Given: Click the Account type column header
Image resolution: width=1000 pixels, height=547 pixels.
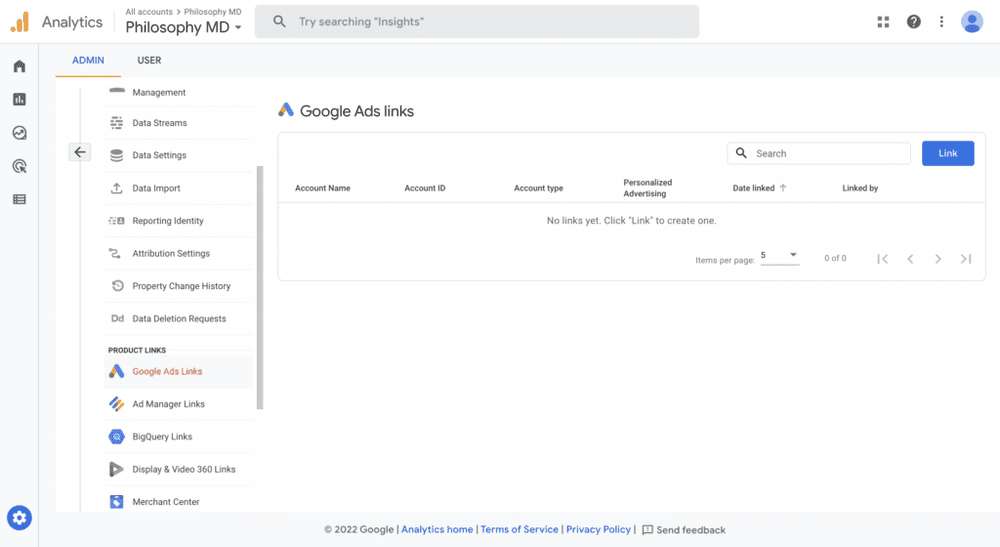Looking at the screenshot, I should 538,188.
